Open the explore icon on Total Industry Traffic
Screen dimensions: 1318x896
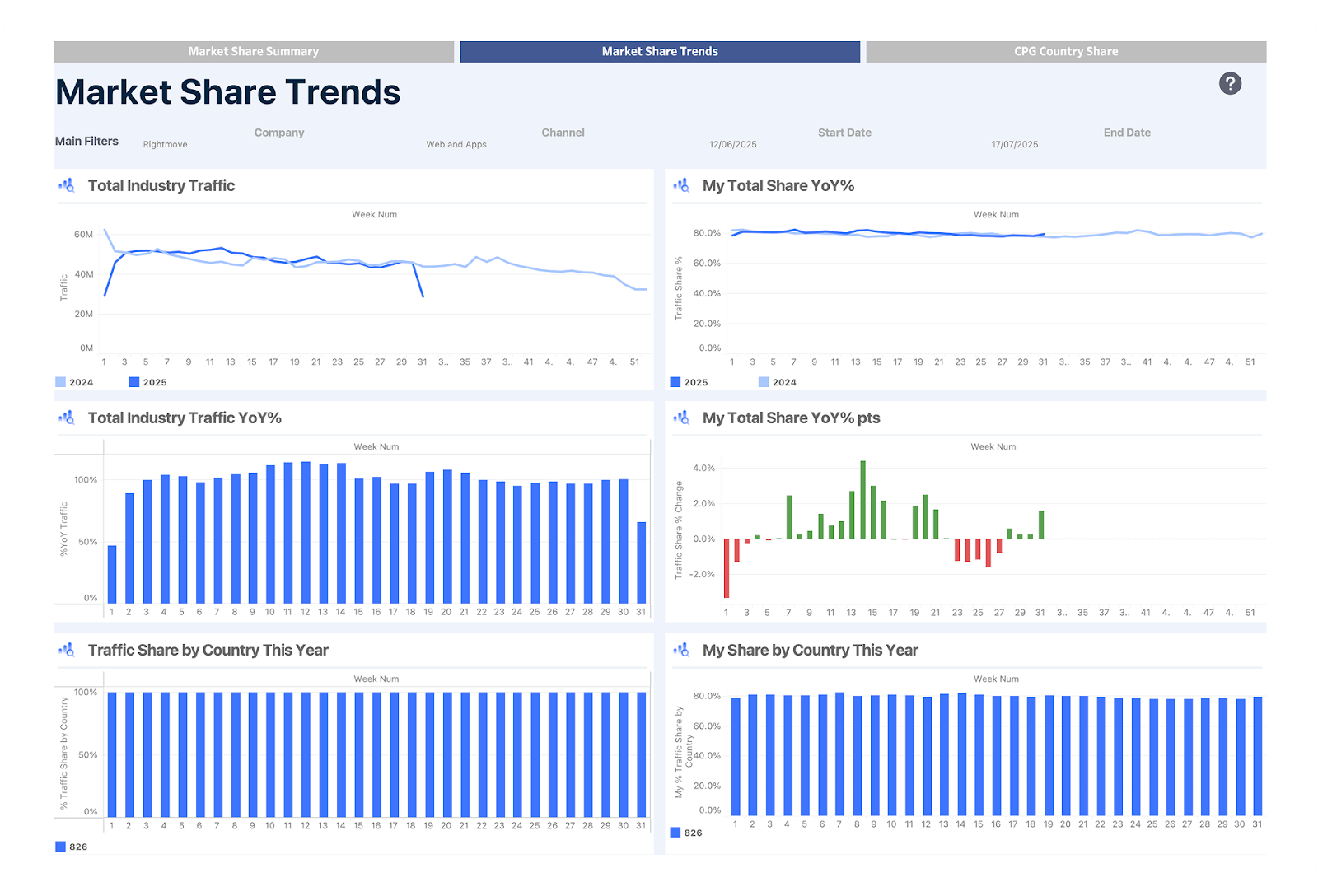click(67, 185)
